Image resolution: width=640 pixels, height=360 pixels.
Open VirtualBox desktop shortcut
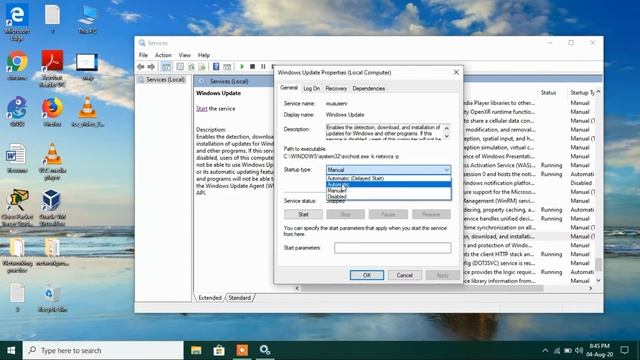(x=51, y=207)
